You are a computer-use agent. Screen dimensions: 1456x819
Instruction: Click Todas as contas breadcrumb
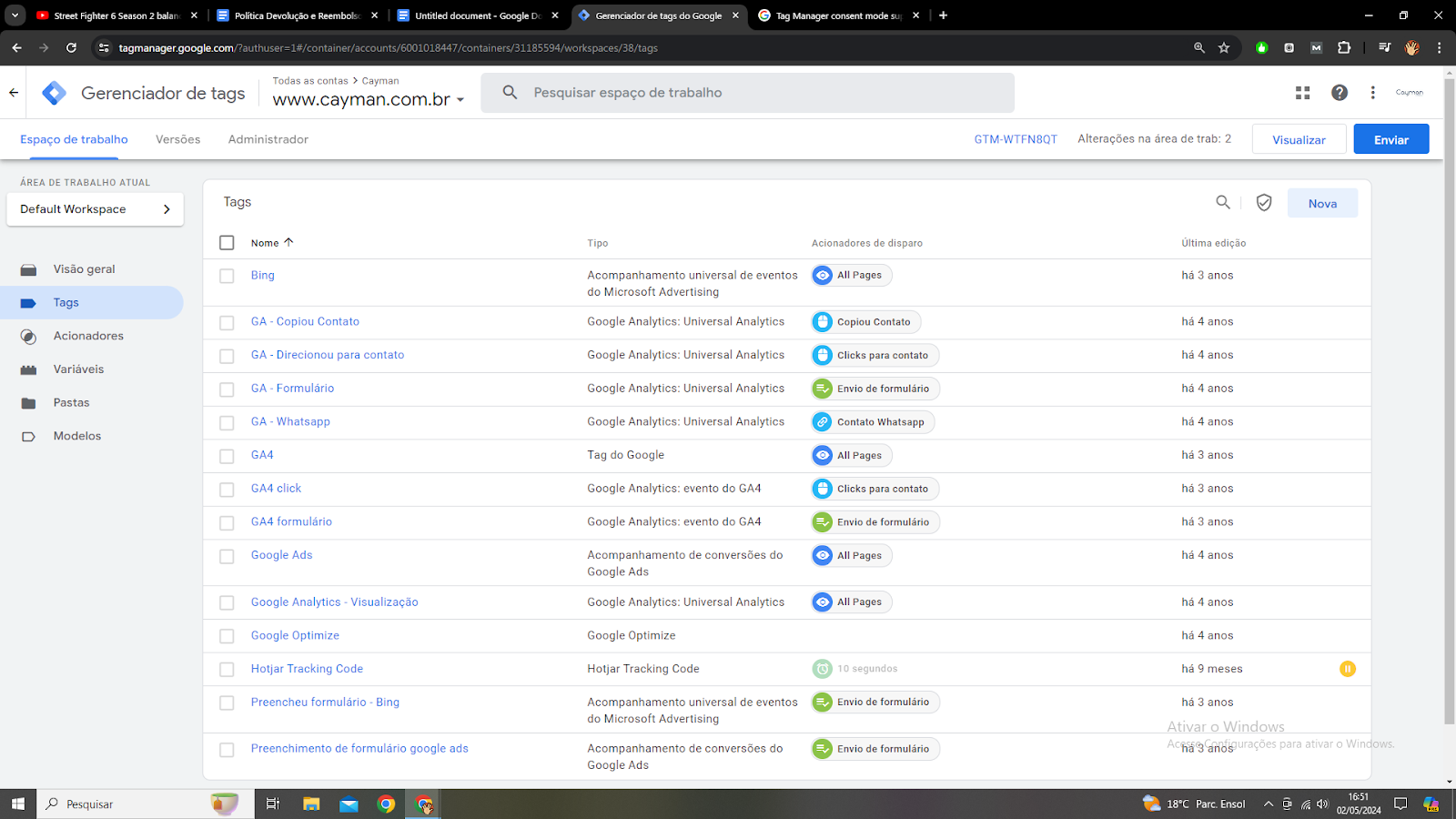310,81
